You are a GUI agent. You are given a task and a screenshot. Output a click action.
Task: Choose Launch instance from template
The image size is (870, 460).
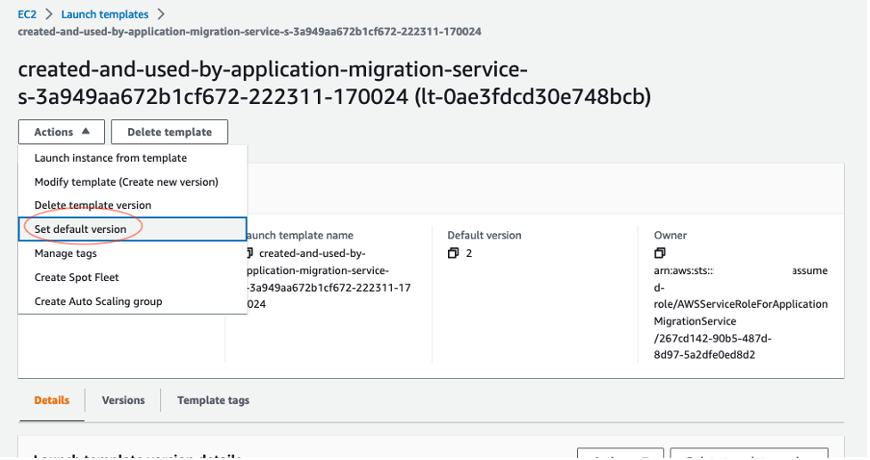click(x=110, y=158)
